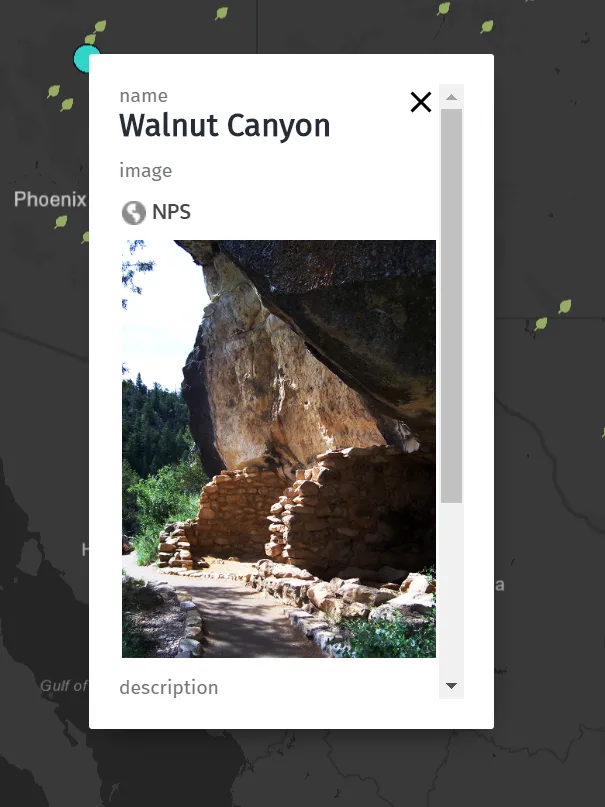This screenshot has width=605, height=807.
Task: Click the upper leaf marker right of the popup
Action: click(x=565, y=307)
